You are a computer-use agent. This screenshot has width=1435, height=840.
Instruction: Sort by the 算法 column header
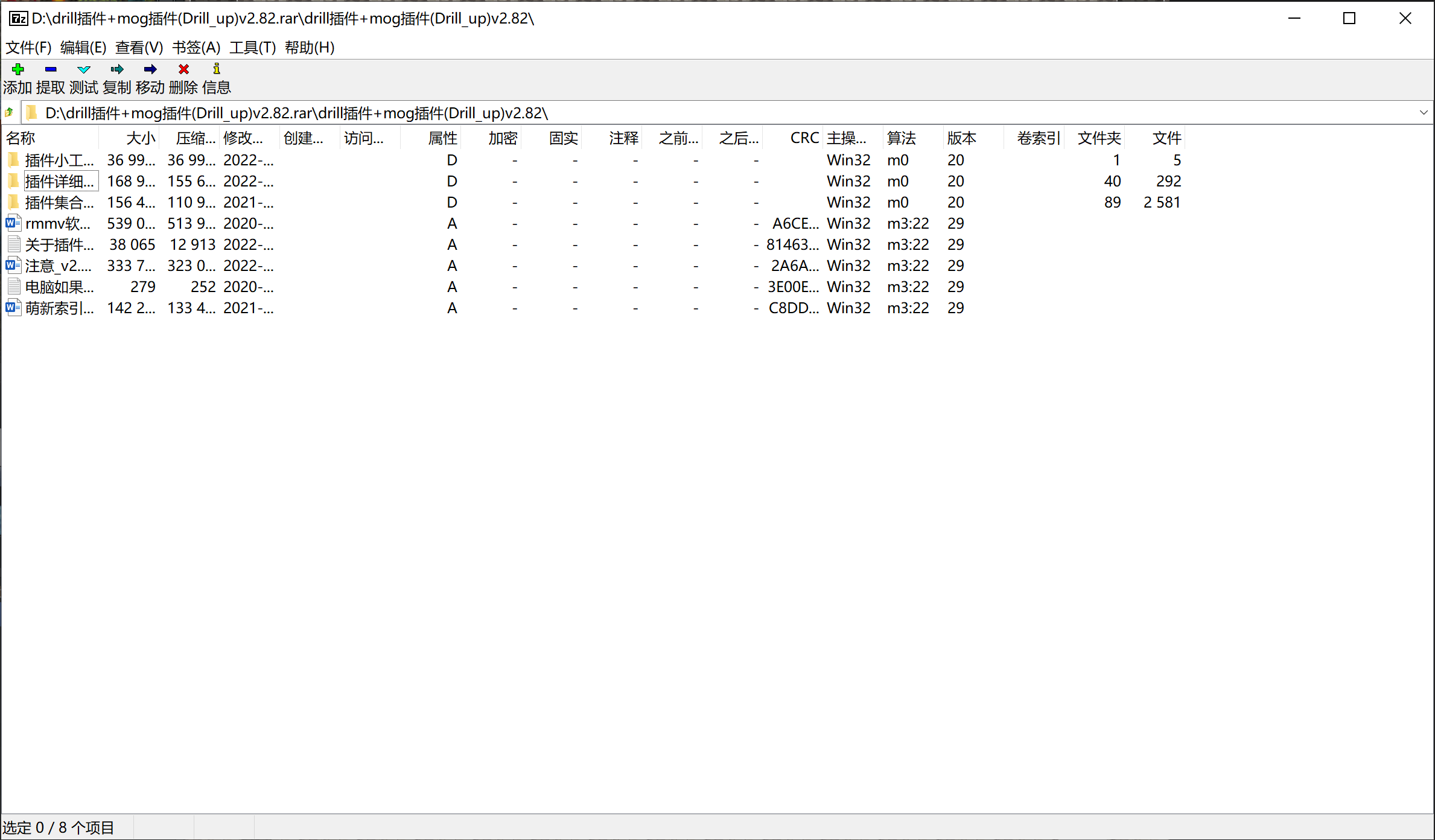coord(914,138)
